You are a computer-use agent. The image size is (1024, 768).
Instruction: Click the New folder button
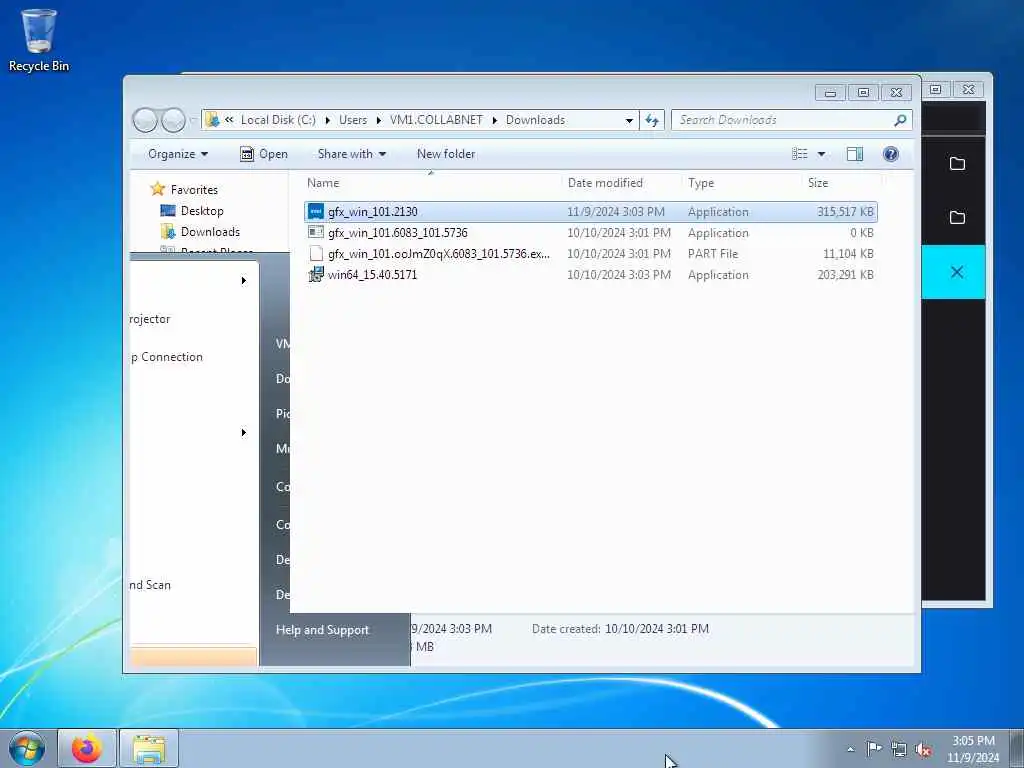(446, 154)
